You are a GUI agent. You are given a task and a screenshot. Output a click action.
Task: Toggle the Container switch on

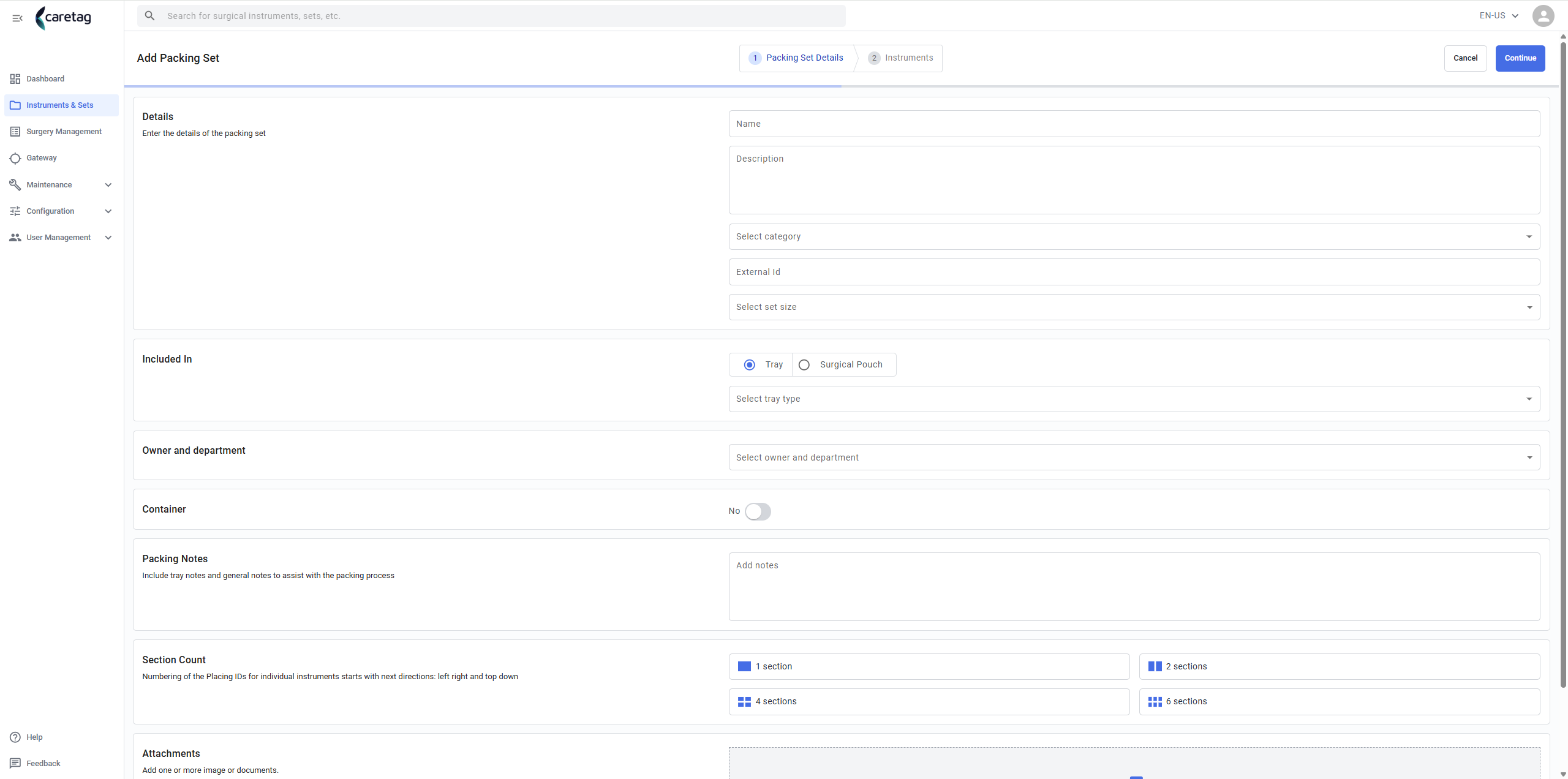[x=758, y=511]
